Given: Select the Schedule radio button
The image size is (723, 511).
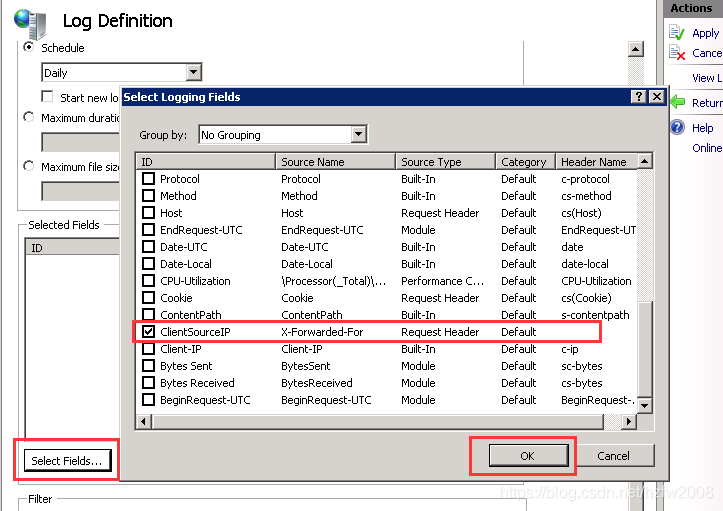Looking at the screenshot, I should (x=28, y=47).
